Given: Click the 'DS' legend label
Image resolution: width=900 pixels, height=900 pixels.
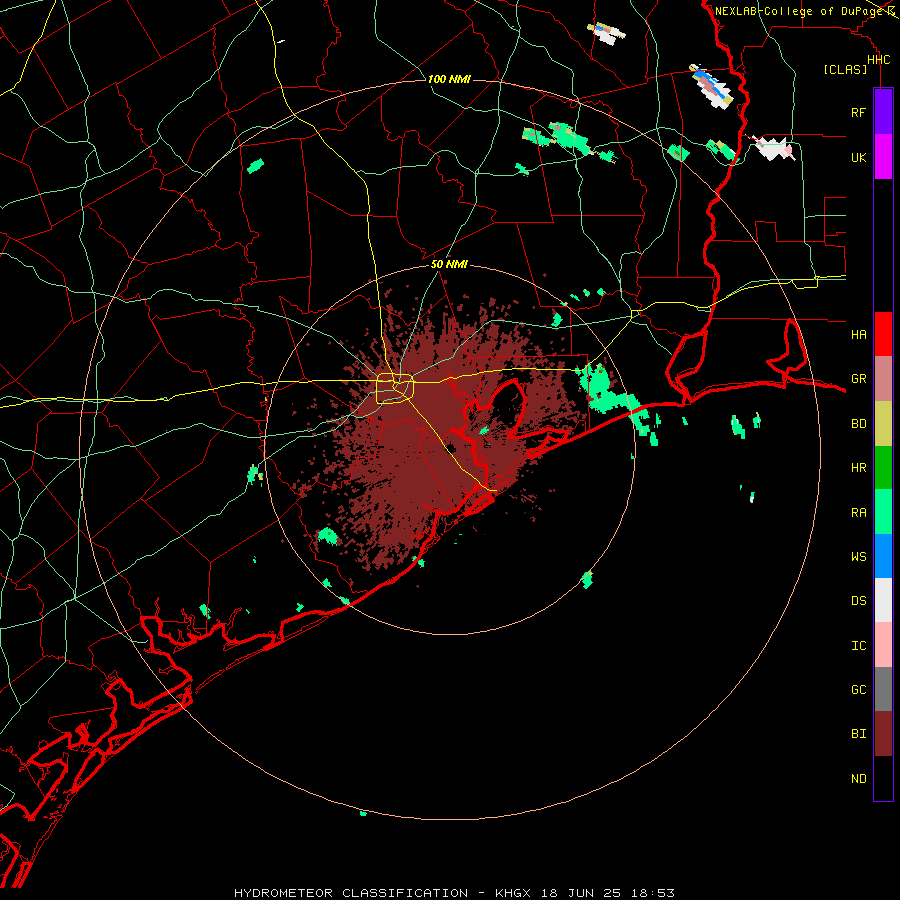Looking at the screenshot, I should click(x=858, y=601).
